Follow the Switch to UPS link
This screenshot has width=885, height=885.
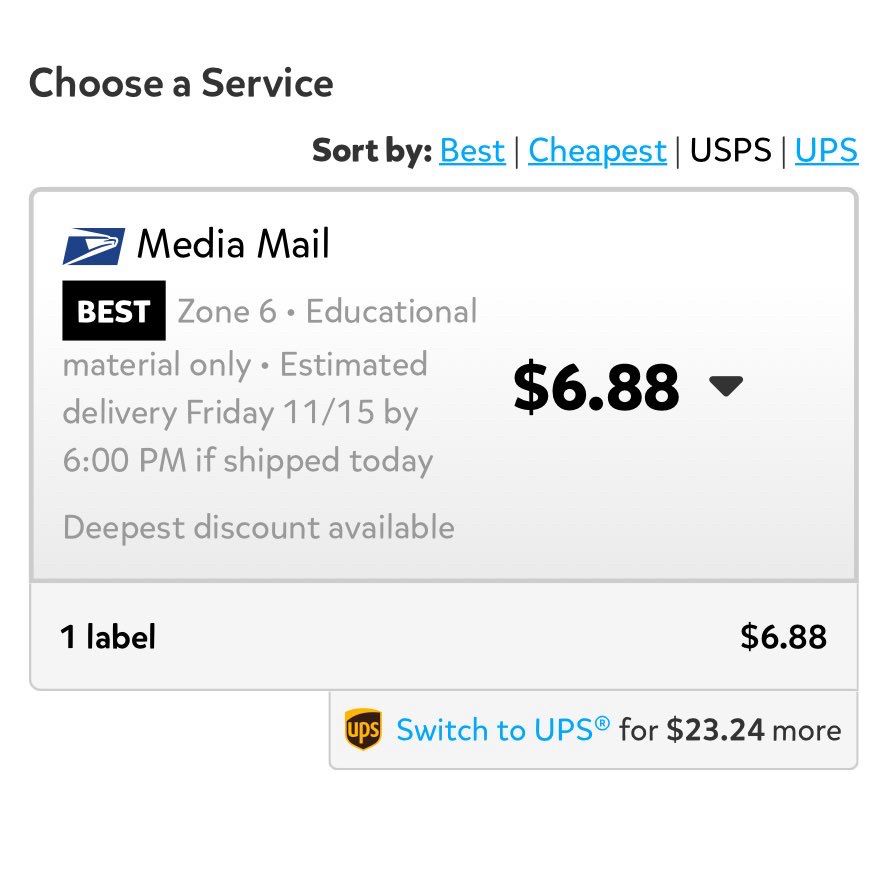tap(503, 730)
